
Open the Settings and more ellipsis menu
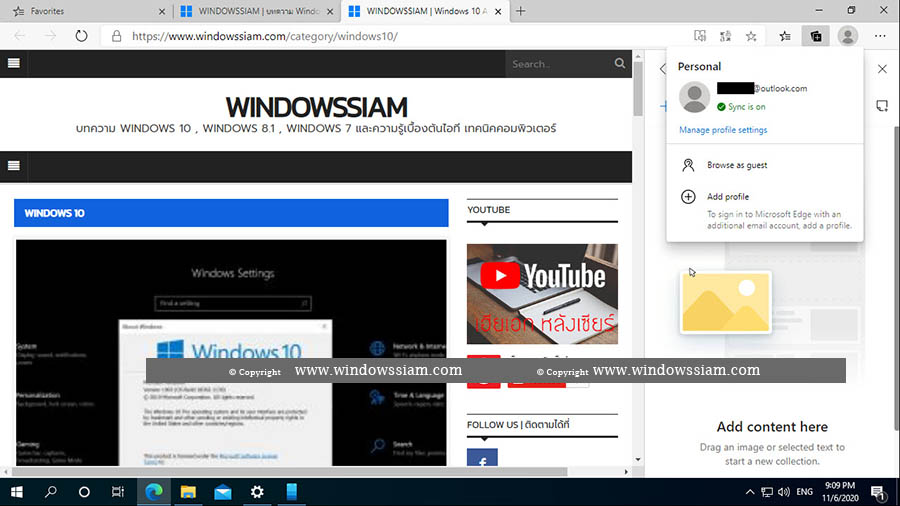880,36
